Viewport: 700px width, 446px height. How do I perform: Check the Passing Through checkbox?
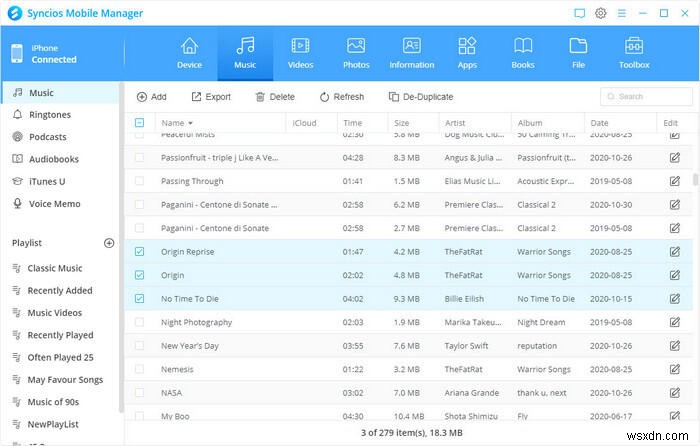tap(139, 181)
